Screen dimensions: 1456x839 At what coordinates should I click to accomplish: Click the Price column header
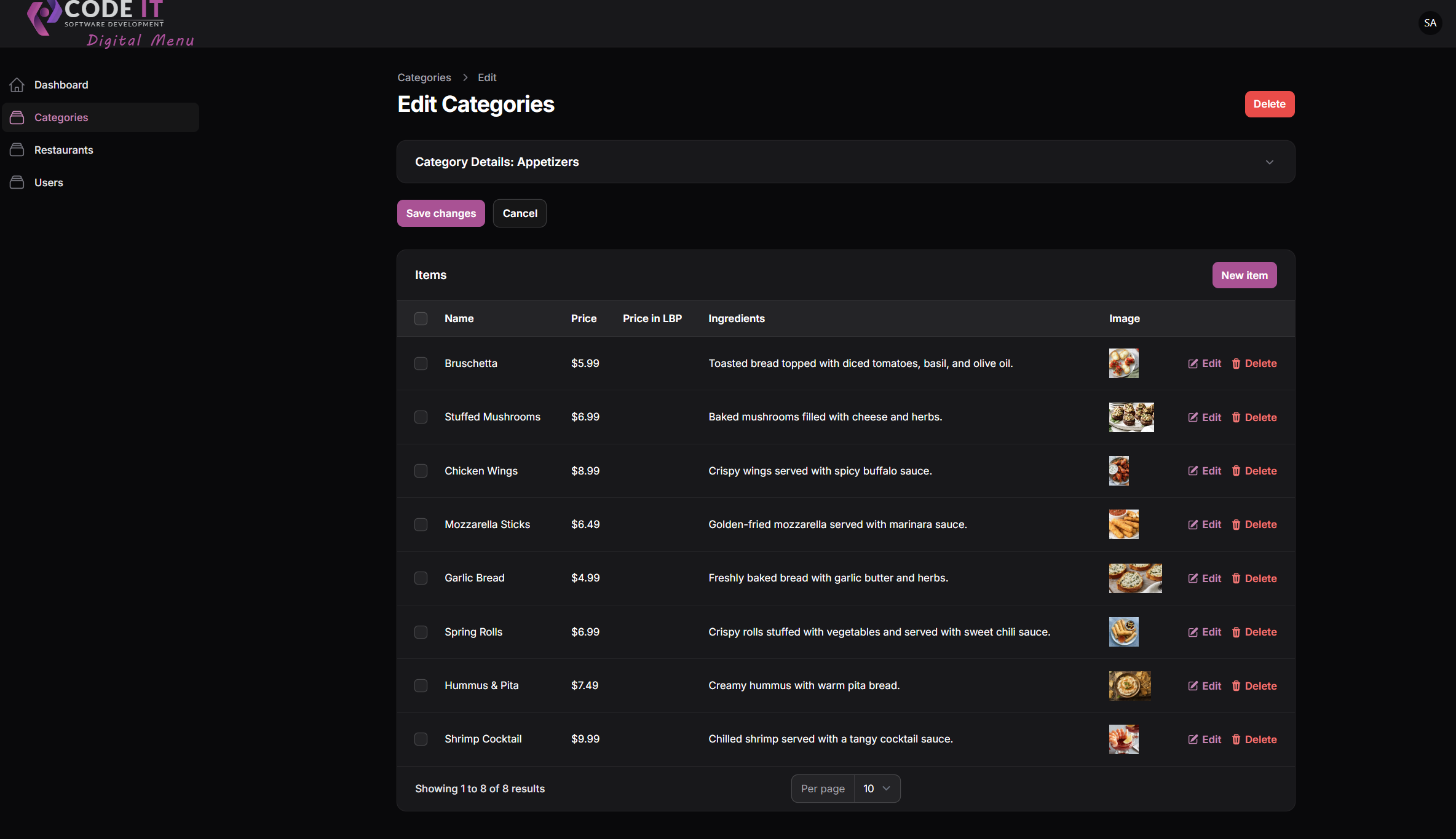pos(584,318)
